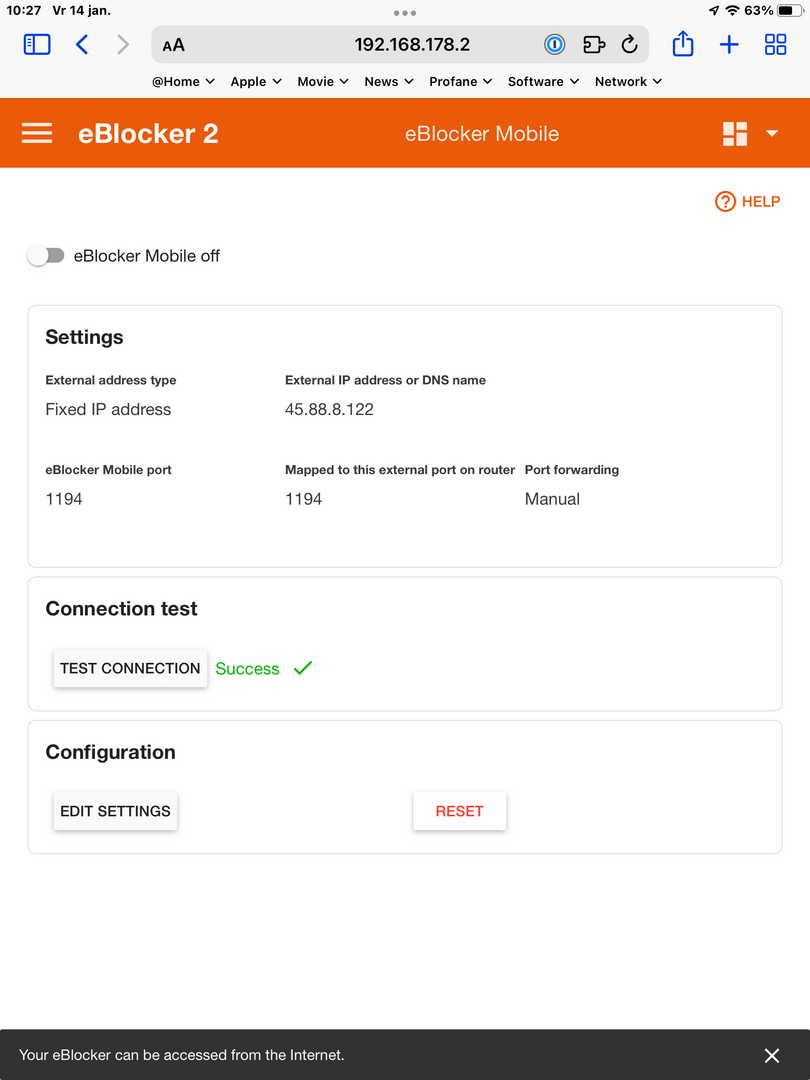Click 'Mapped to this external port on router' label
Viewport: 810px width, 1080px height.
click(400, 470)
